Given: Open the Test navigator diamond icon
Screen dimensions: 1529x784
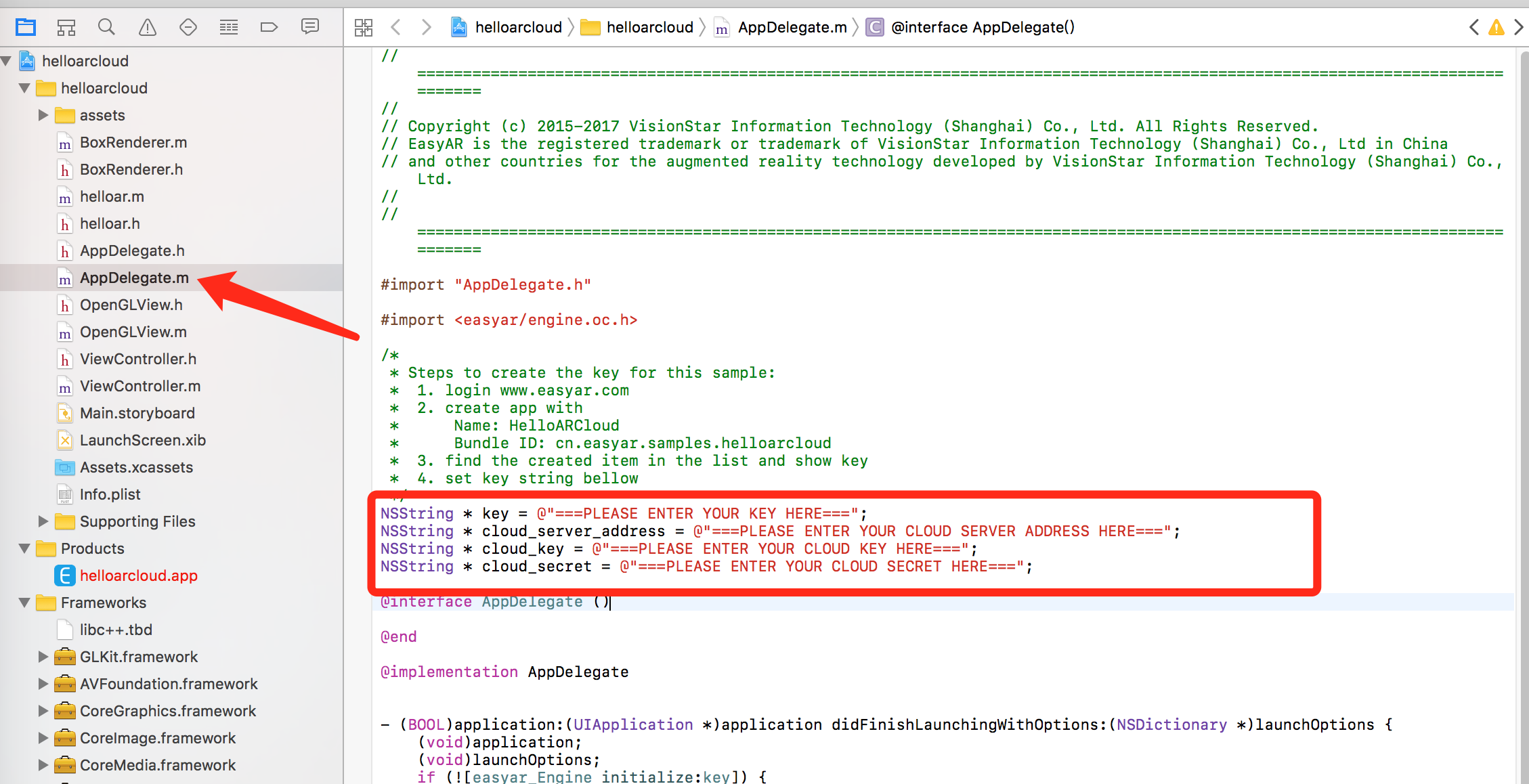Looking at the screenshot, I should click(188, 27).
